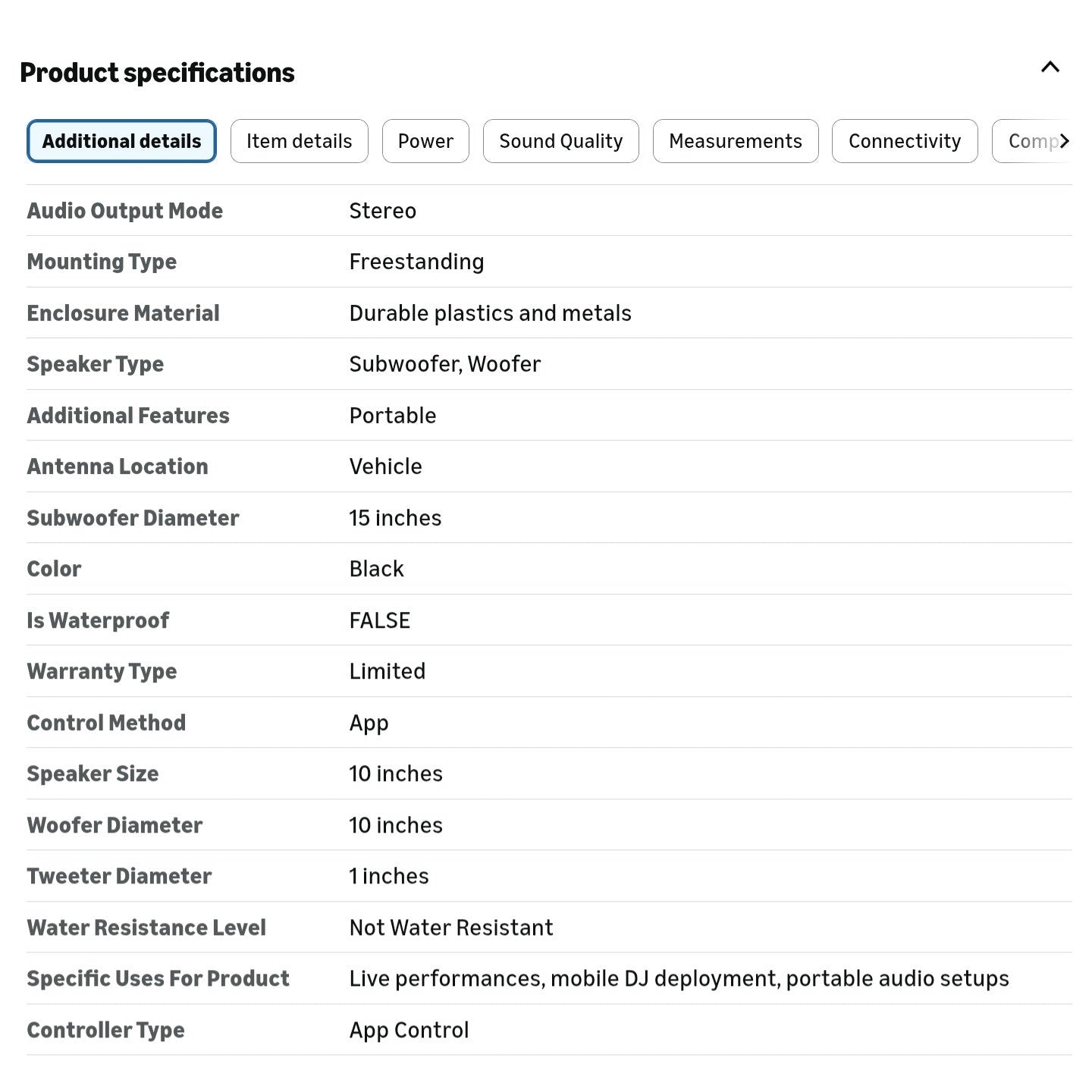Click the Is Waterproof label

pyautogui.click(x=98, y=620)
